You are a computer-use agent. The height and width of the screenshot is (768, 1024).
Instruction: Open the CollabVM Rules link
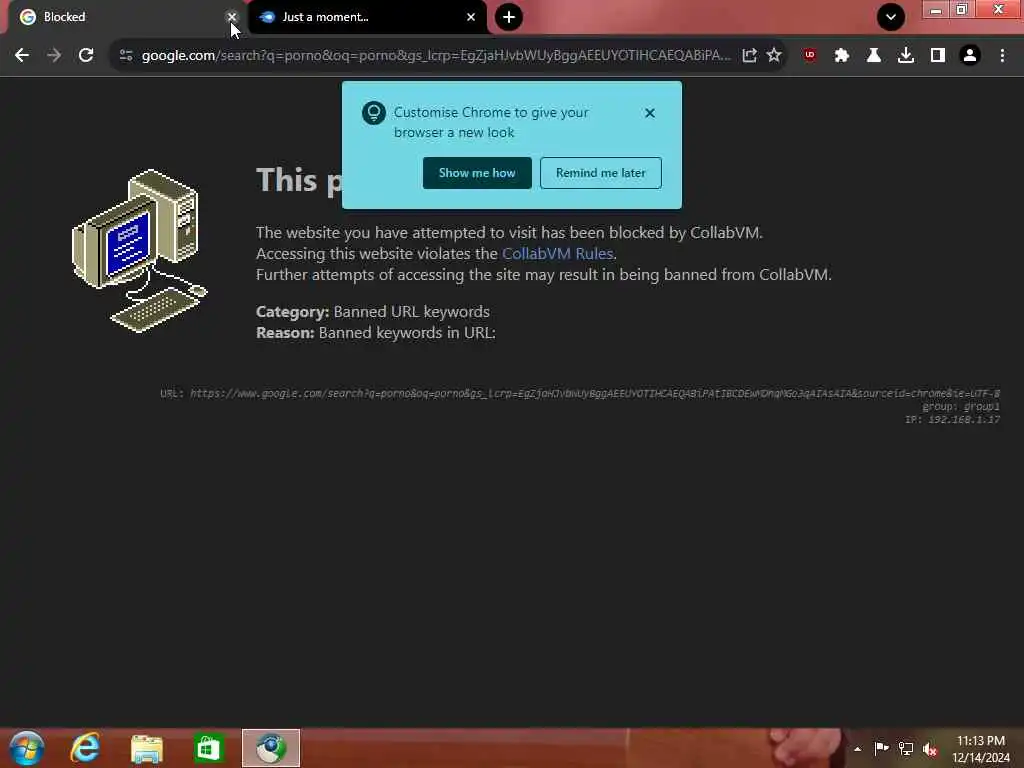pyautogui.click(x=557, y=253)
